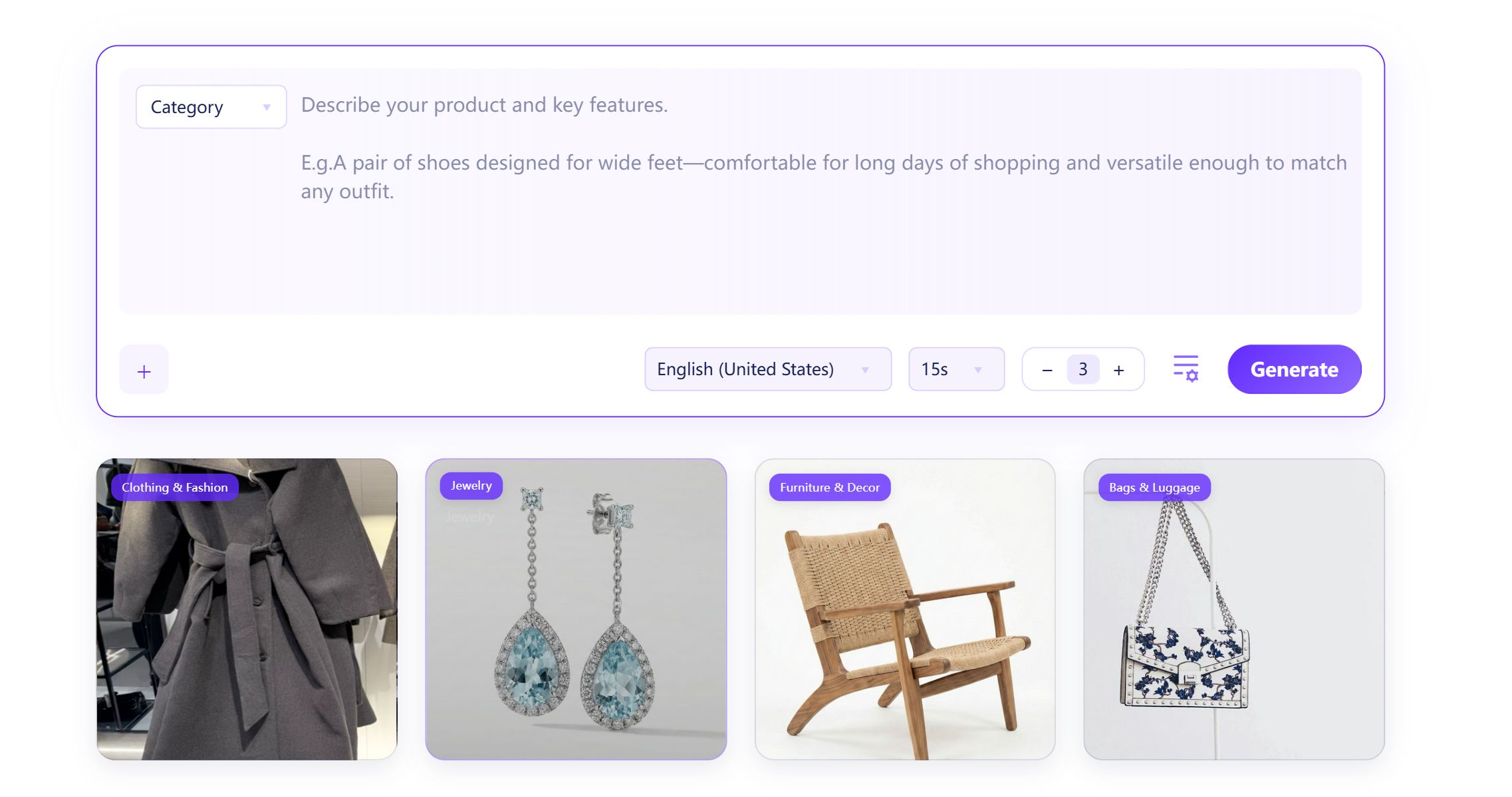Increase the video count with plus
This screenshot has height=797, width=1512.
[x=1118, y=370]
